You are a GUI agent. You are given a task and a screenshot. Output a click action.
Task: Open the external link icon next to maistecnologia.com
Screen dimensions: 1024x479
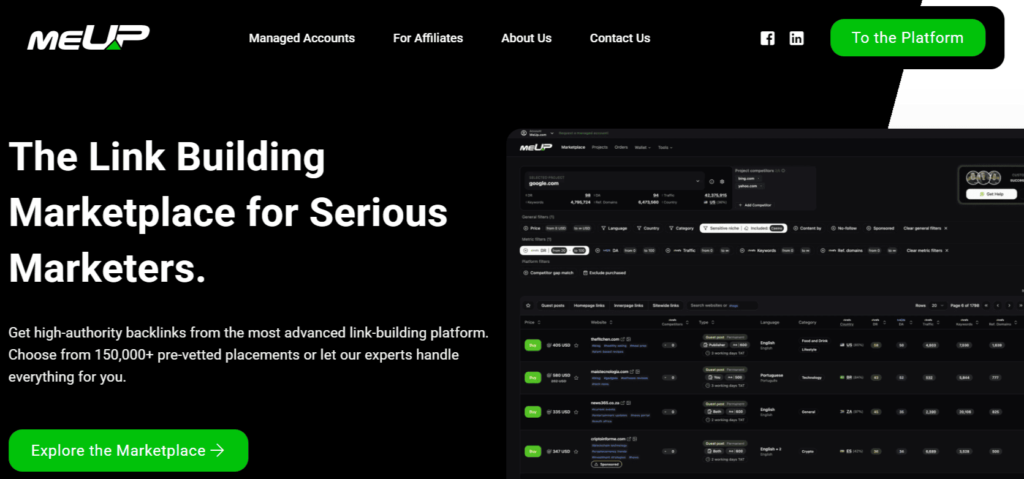632,371
